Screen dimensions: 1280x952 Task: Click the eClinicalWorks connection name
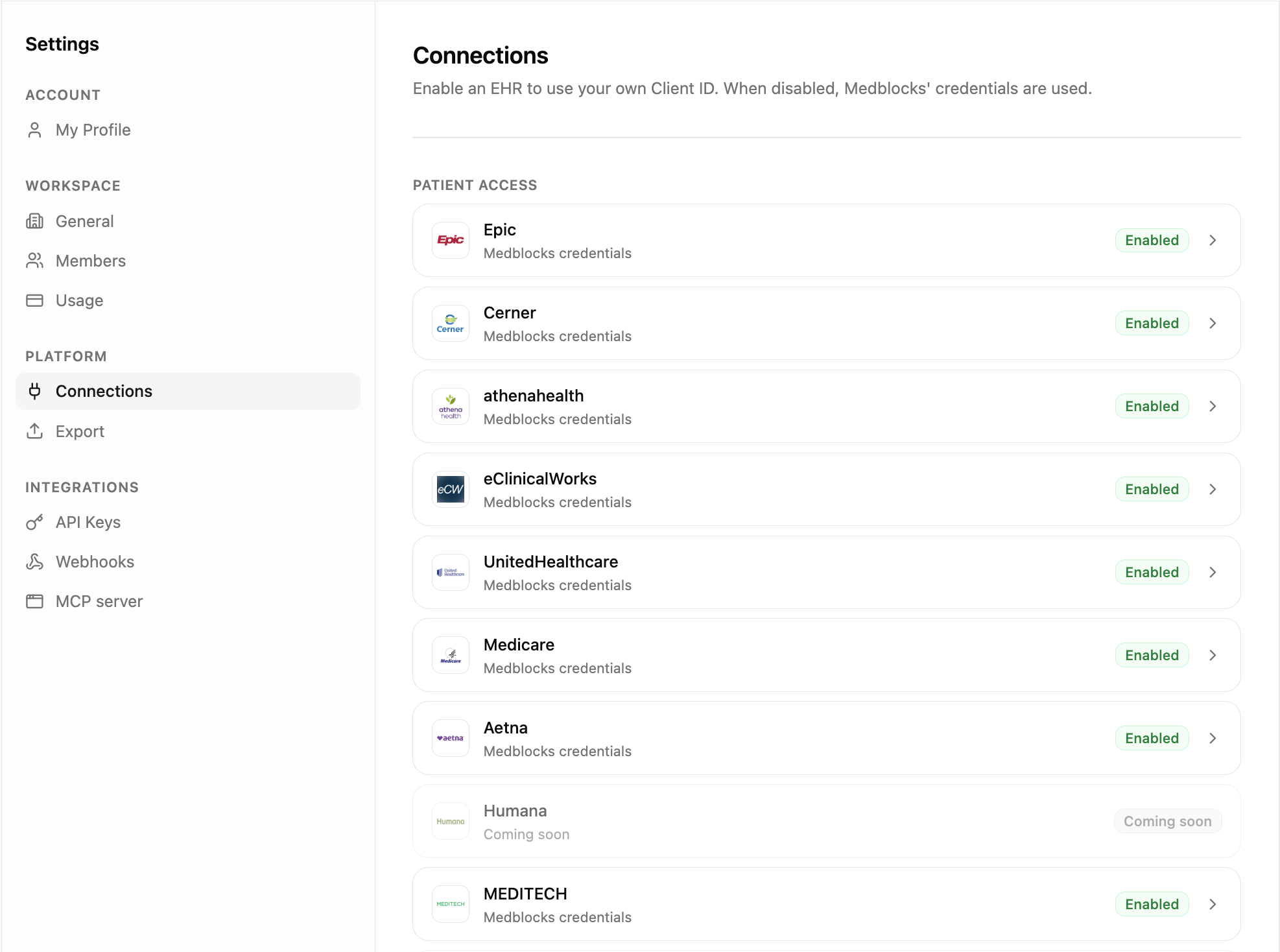(x=540, y=479)
